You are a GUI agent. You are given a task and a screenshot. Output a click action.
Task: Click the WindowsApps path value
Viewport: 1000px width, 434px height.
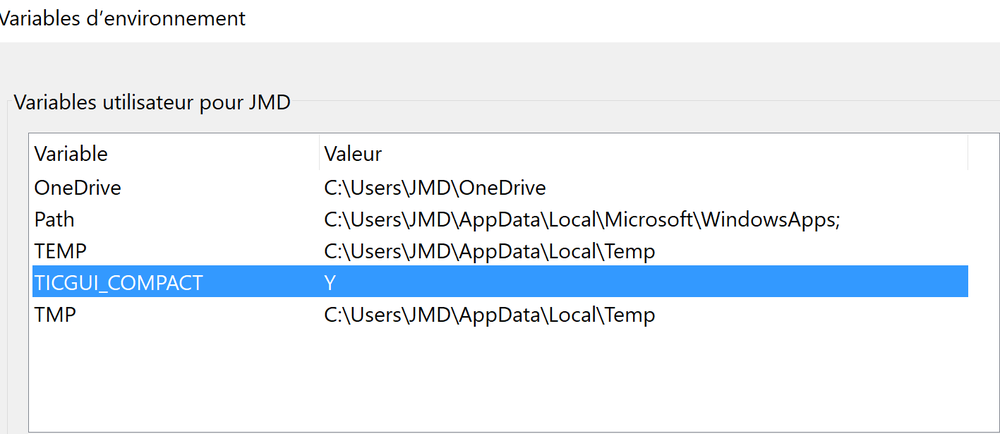click(581, 219)
